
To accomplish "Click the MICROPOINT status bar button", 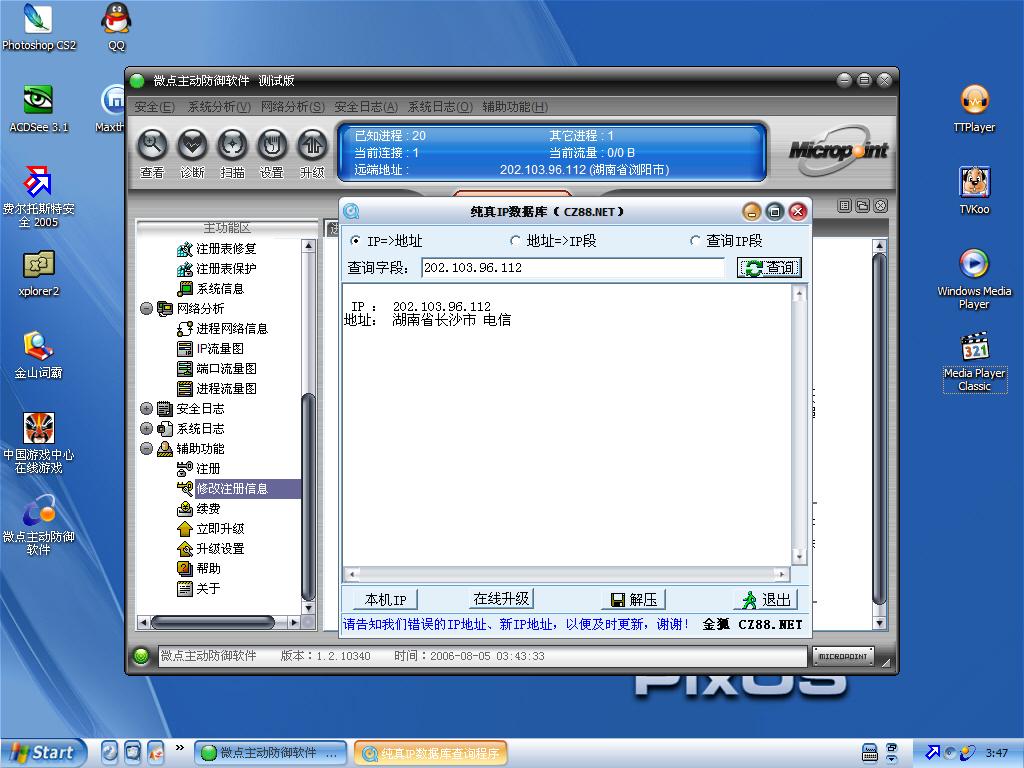I will pos(843,656).
